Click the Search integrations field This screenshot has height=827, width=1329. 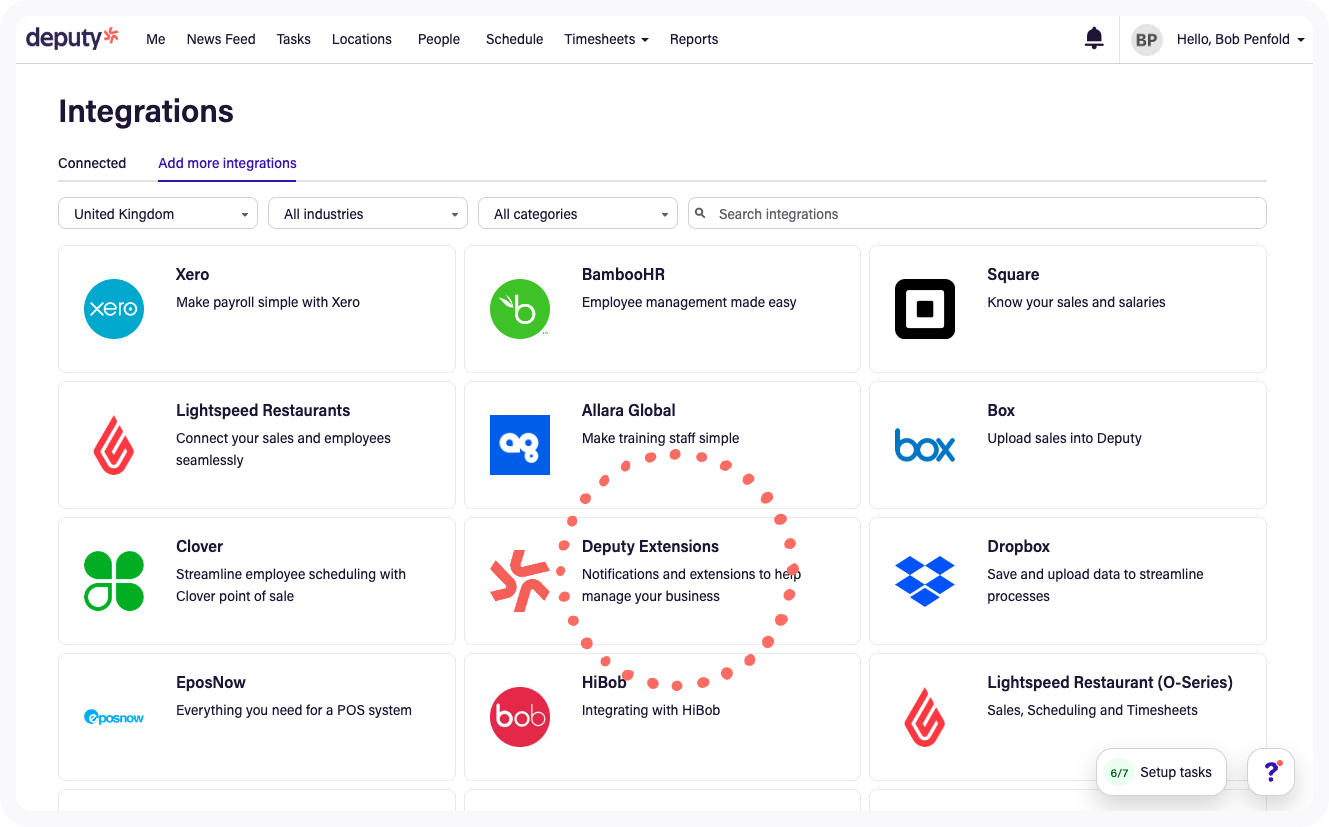click(977, 213)
